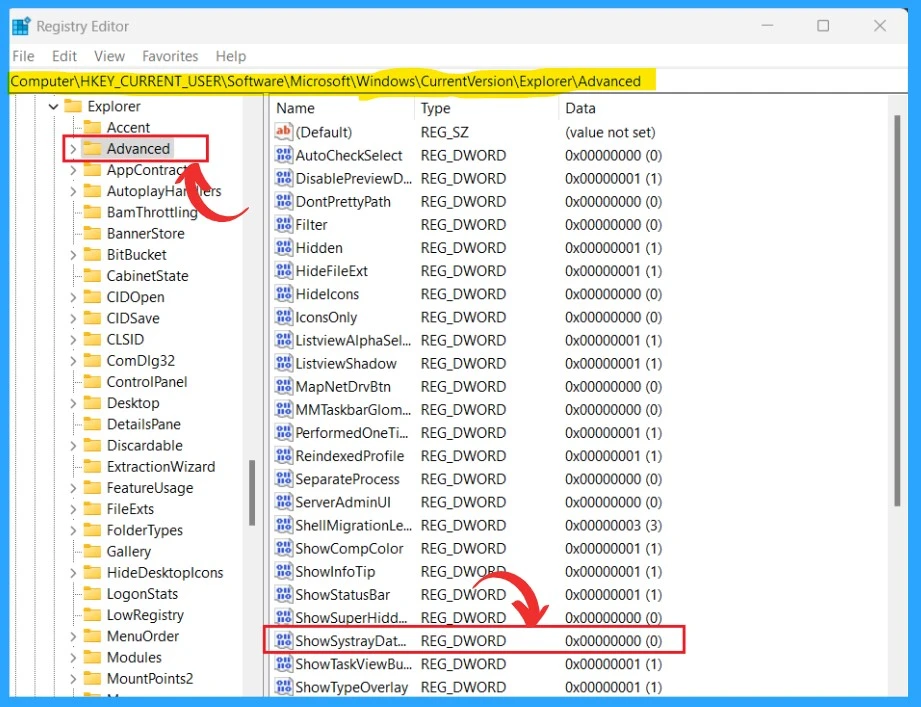Expand the BitBucket key chevron

click(73, 255)
